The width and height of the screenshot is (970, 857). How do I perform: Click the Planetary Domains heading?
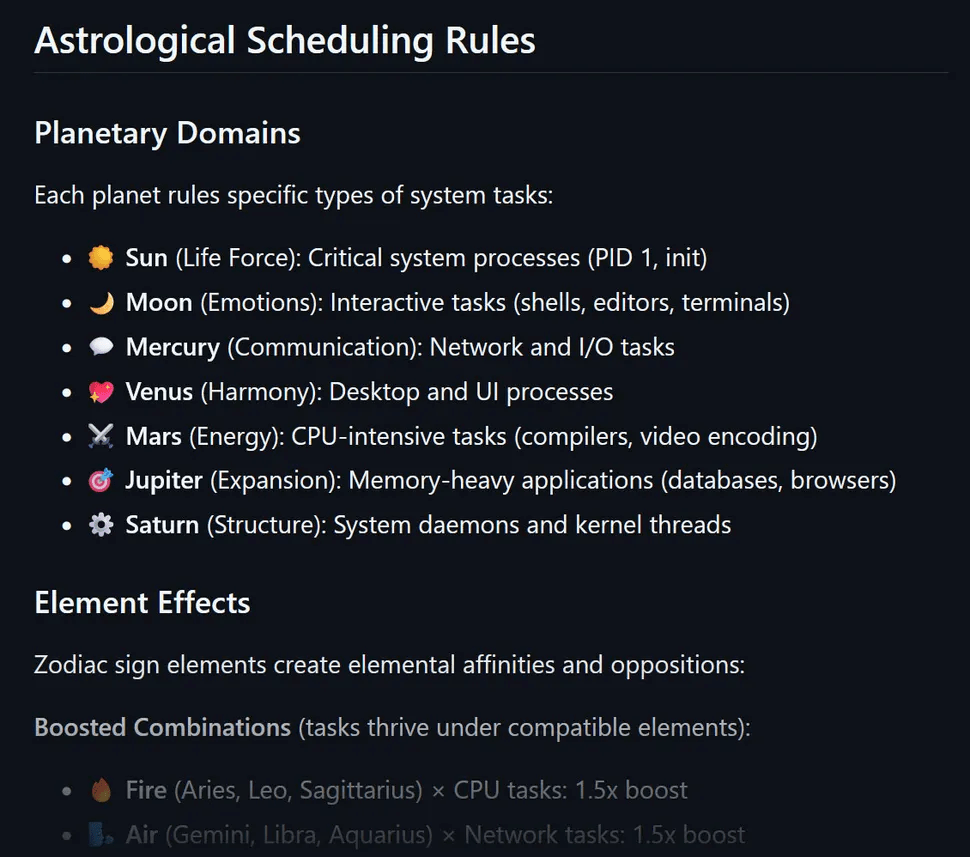pos(167,133)
